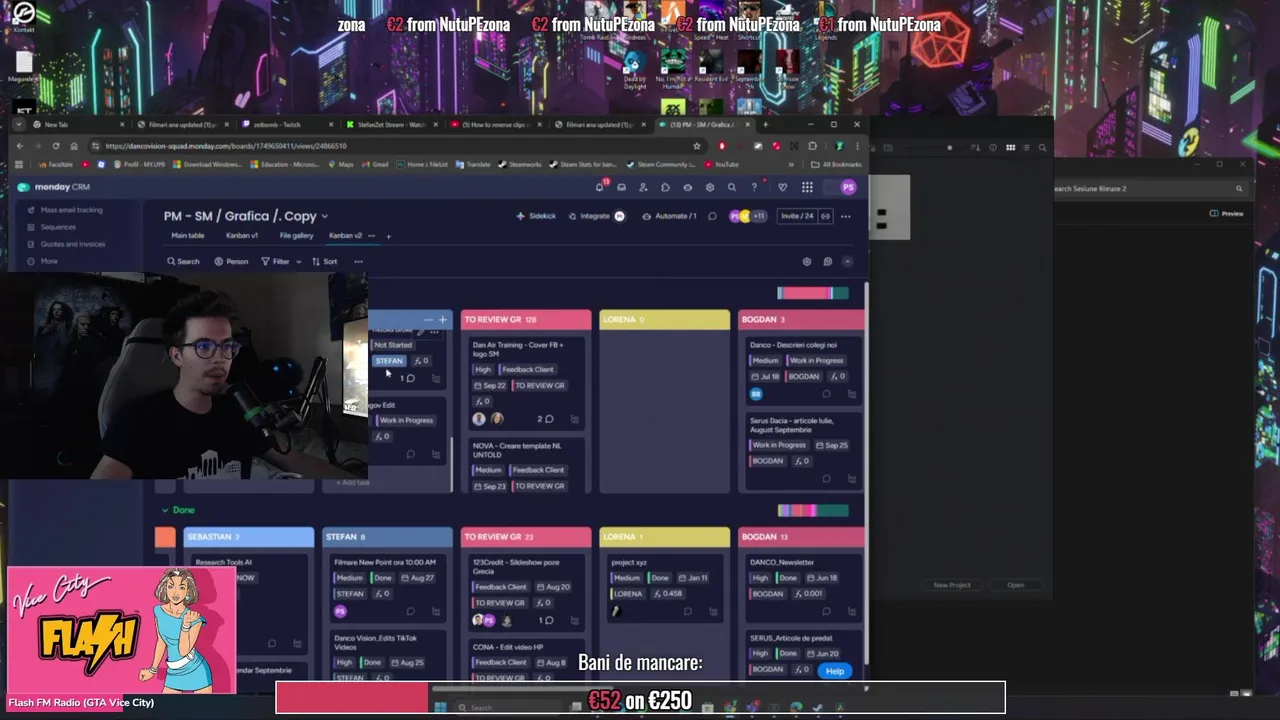Collapse board header arrow icon
This screenshot has width=1280, height=720.
(x=848, y=261)
